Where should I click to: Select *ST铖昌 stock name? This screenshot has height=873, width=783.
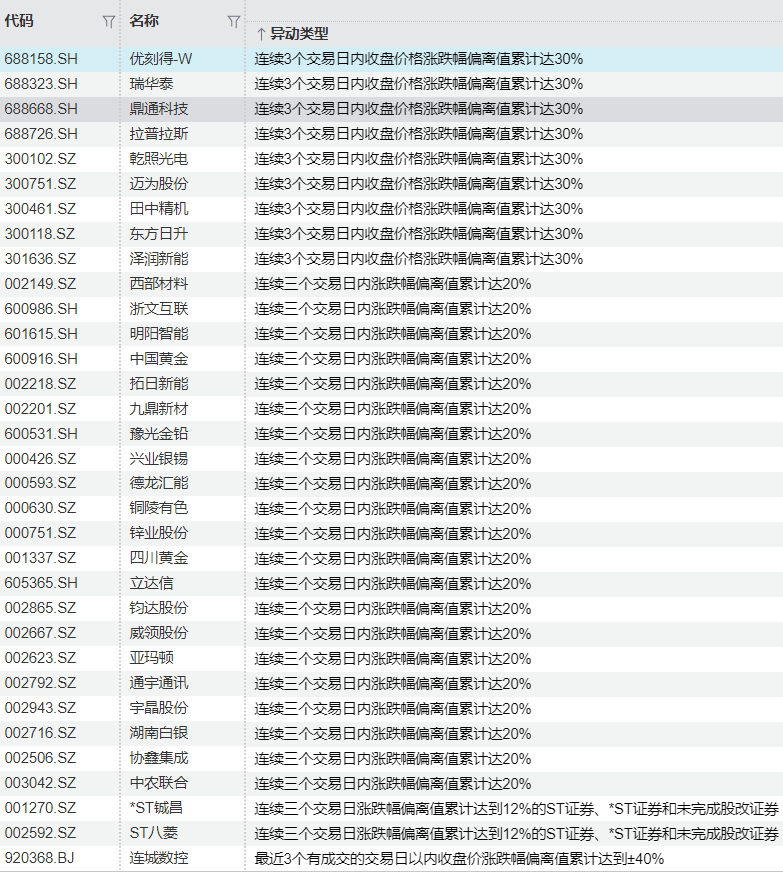coord(157,809)
